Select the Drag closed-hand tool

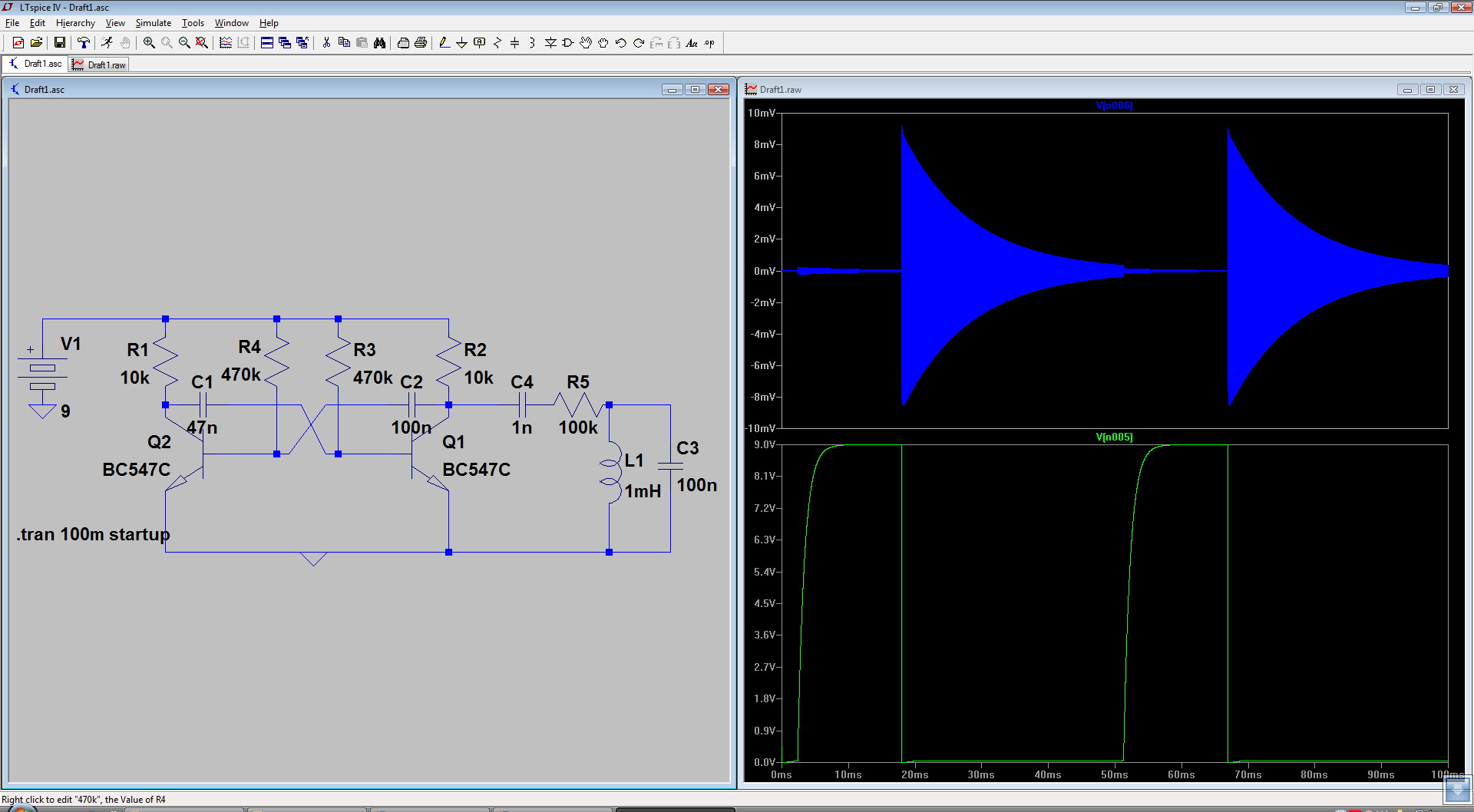click(603, 43)
